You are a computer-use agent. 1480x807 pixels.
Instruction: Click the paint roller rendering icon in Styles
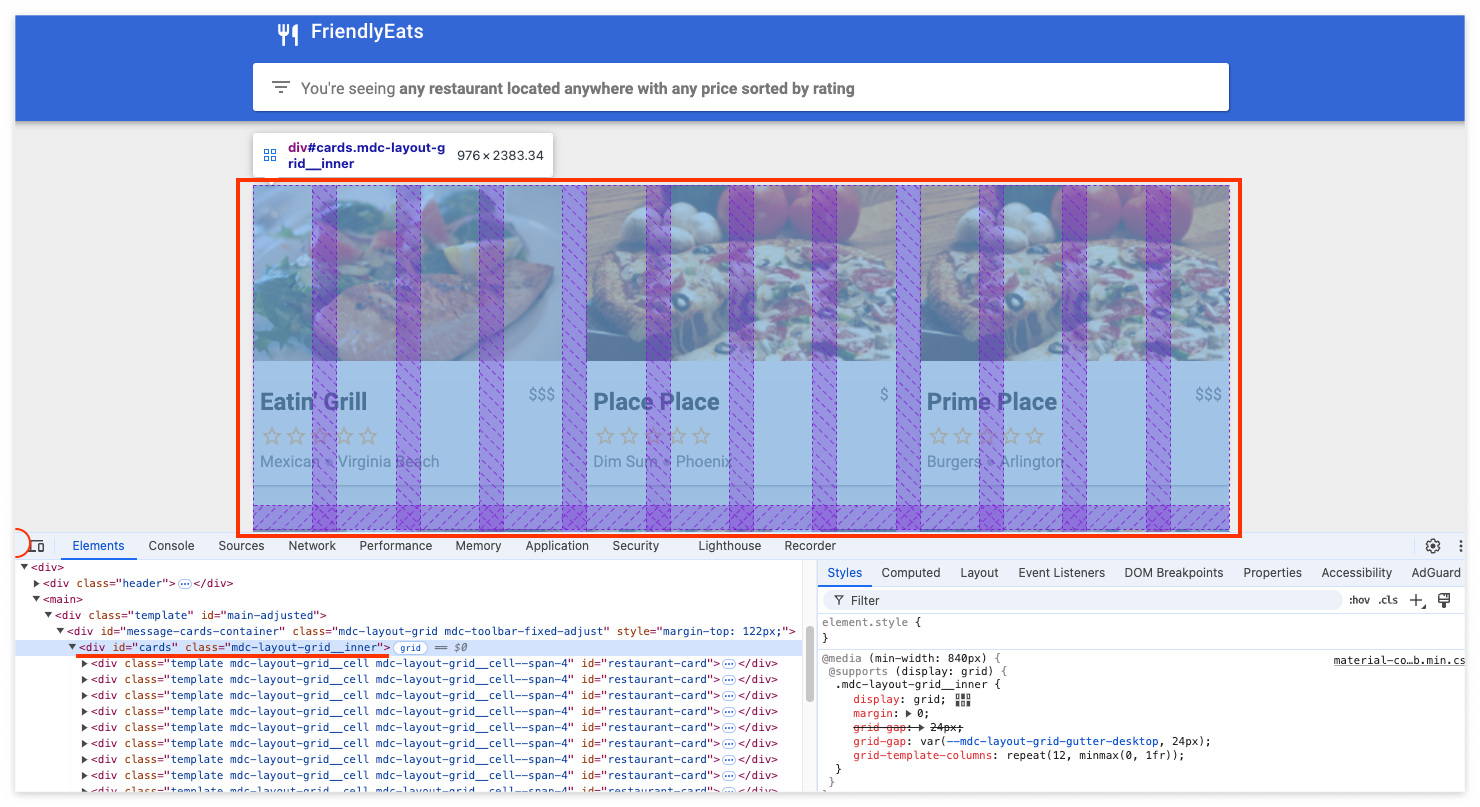pyautogui.click(x=1443, y=600)
